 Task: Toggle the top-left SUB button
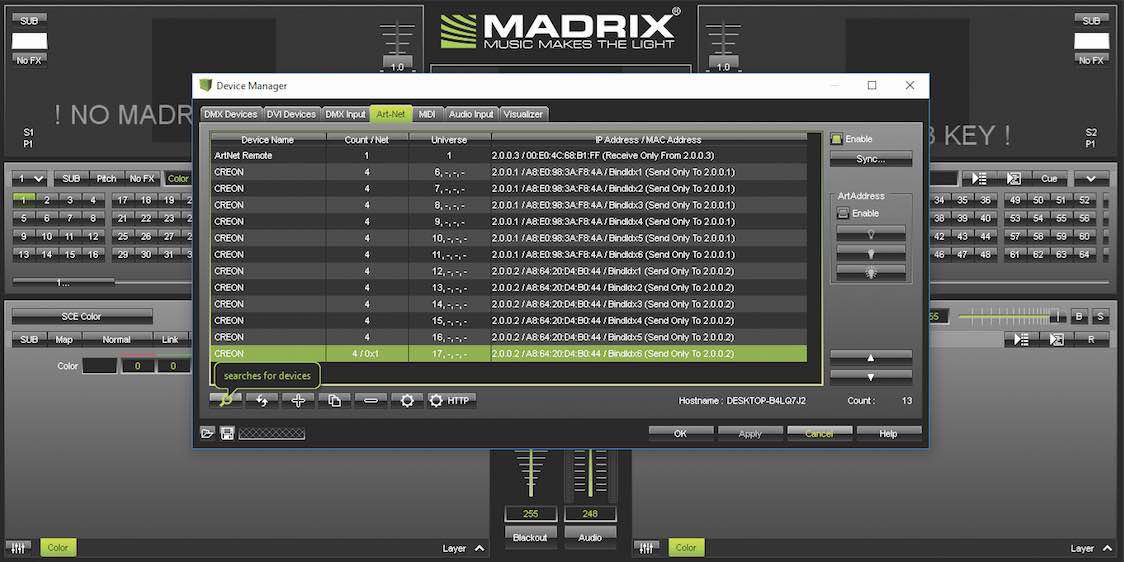29,21
